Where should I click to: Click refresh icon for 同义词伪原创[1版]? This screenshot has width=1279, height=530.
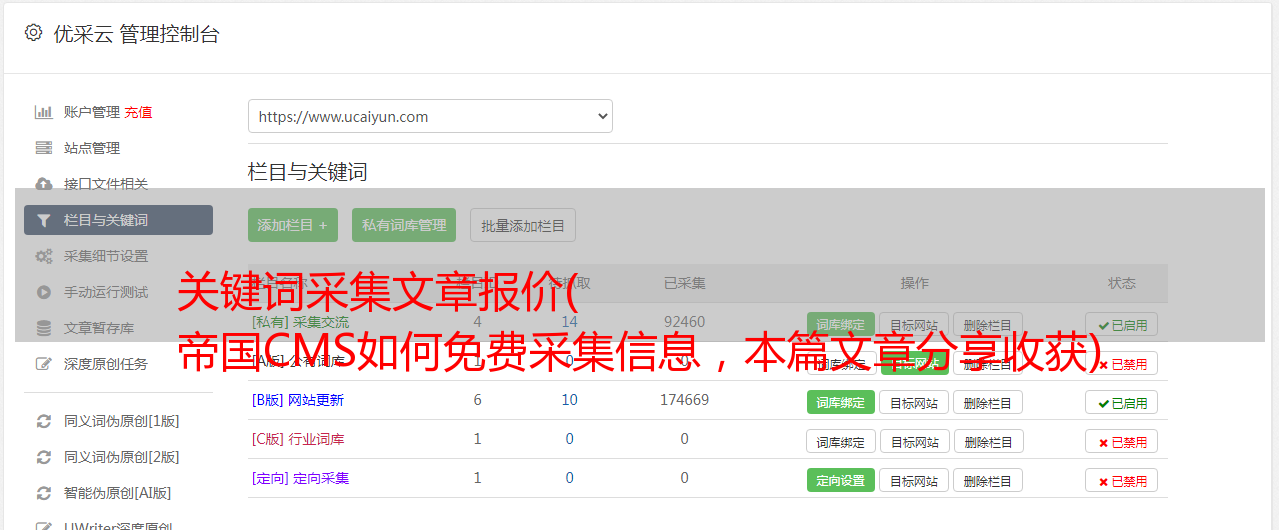[x=44, y=421]
